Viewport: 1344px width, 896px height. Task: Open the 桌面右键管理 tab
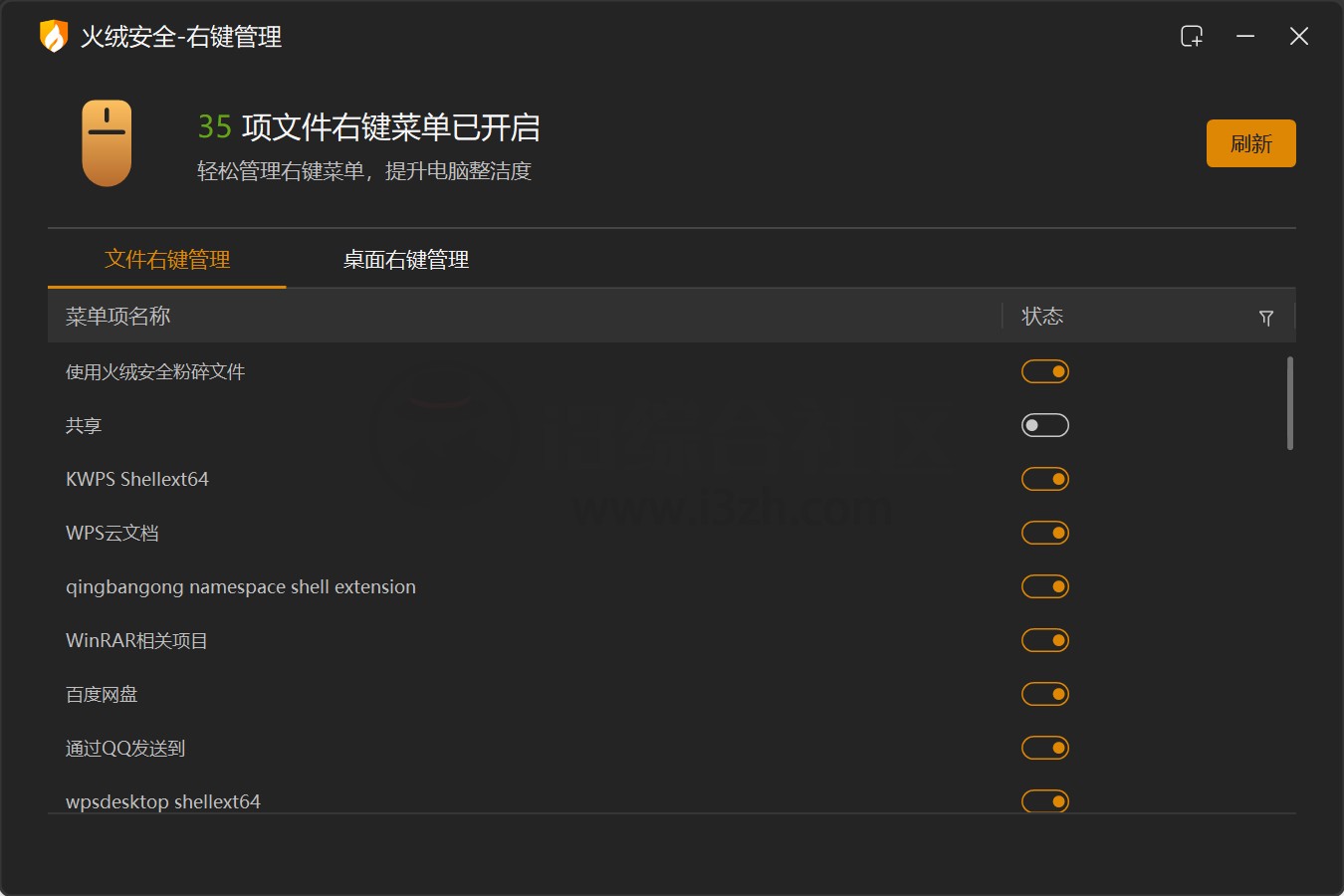[406, 260]
